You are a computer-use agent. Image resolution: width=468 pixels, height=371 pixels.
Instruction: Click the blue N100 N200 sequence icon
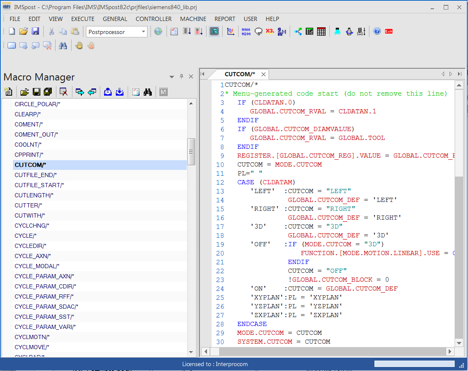(246, 31)
